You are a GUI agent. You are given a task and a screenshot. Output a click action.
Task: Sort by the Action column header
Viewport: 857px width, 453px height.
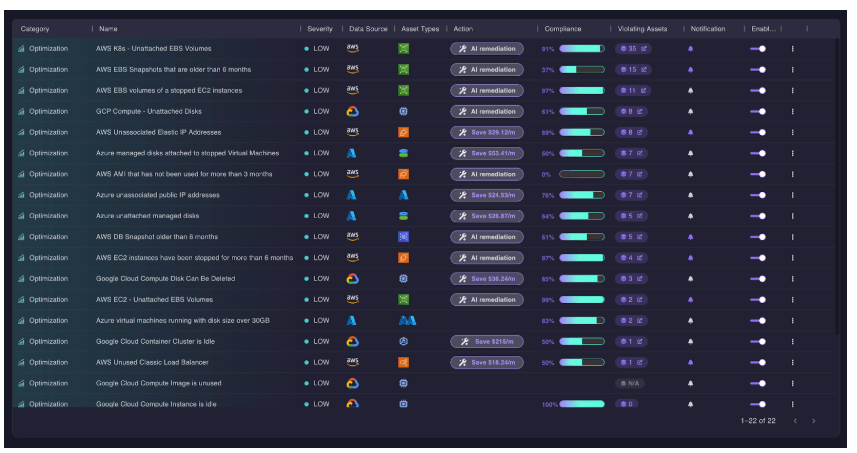click(x=463, y=29)
